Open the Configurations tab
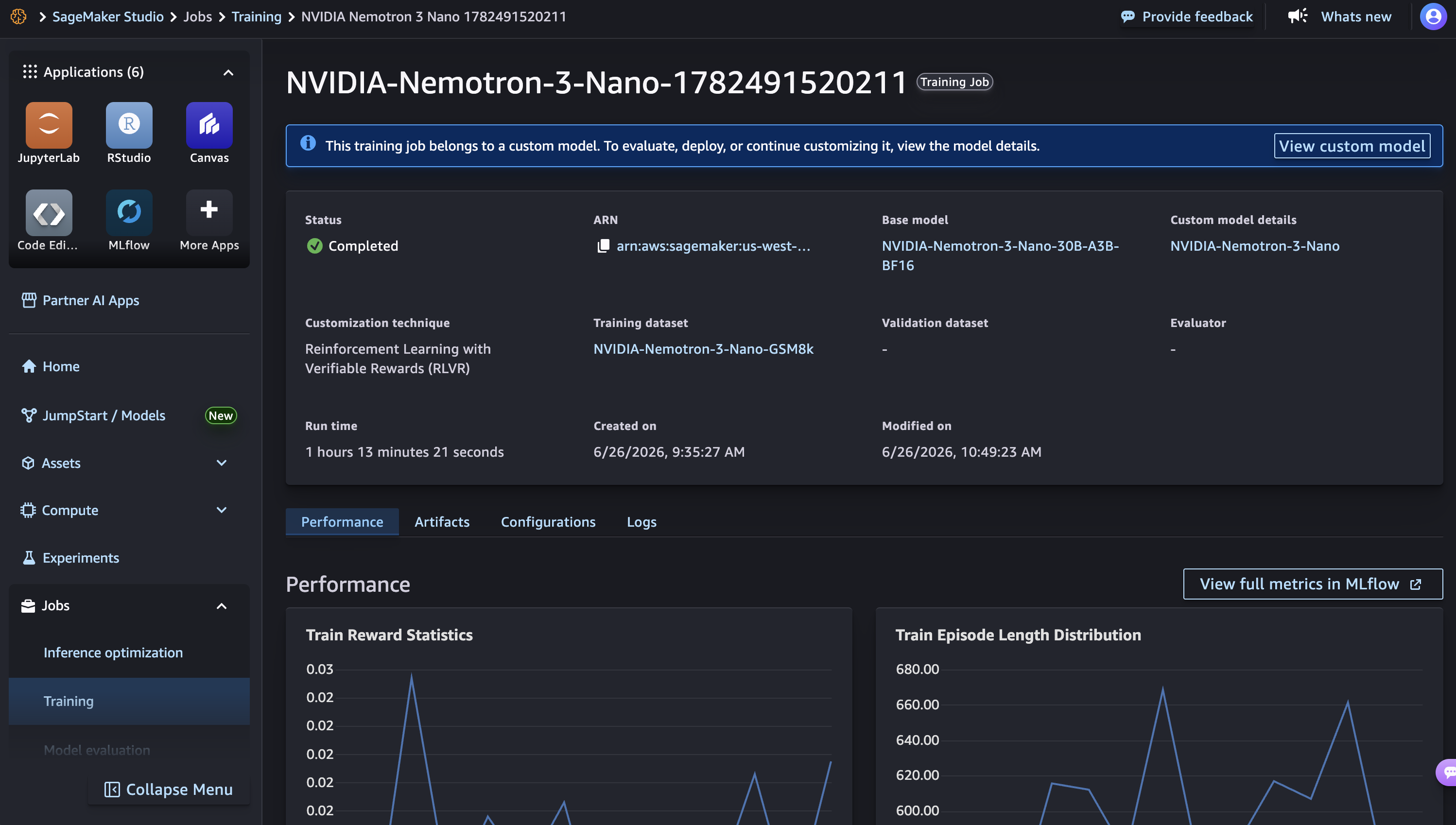 pos(548,522)
